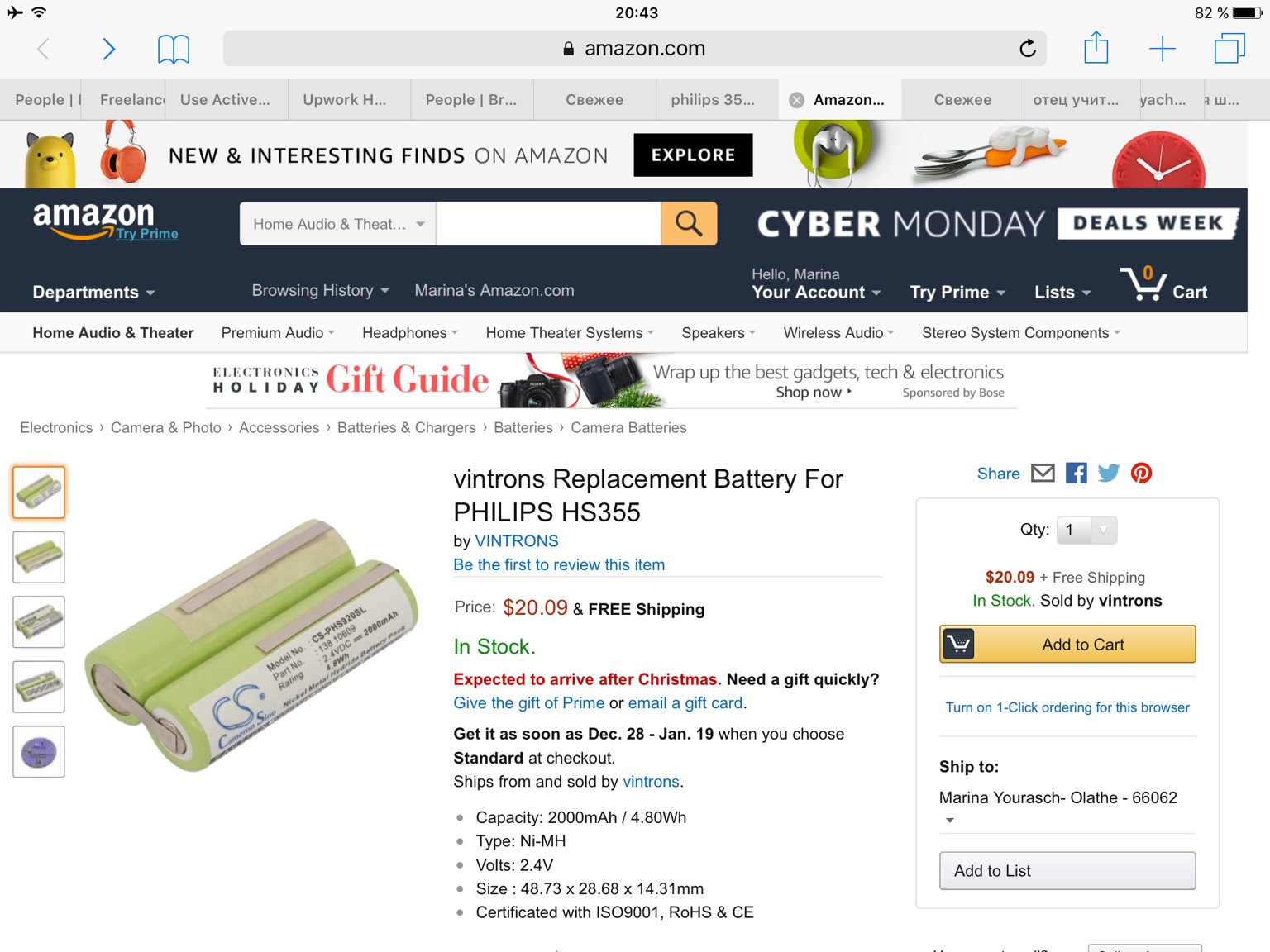Share product via Facebook icon
Image resolution: width=1270 pixels, height=952 pixels.
[1076, 474]
